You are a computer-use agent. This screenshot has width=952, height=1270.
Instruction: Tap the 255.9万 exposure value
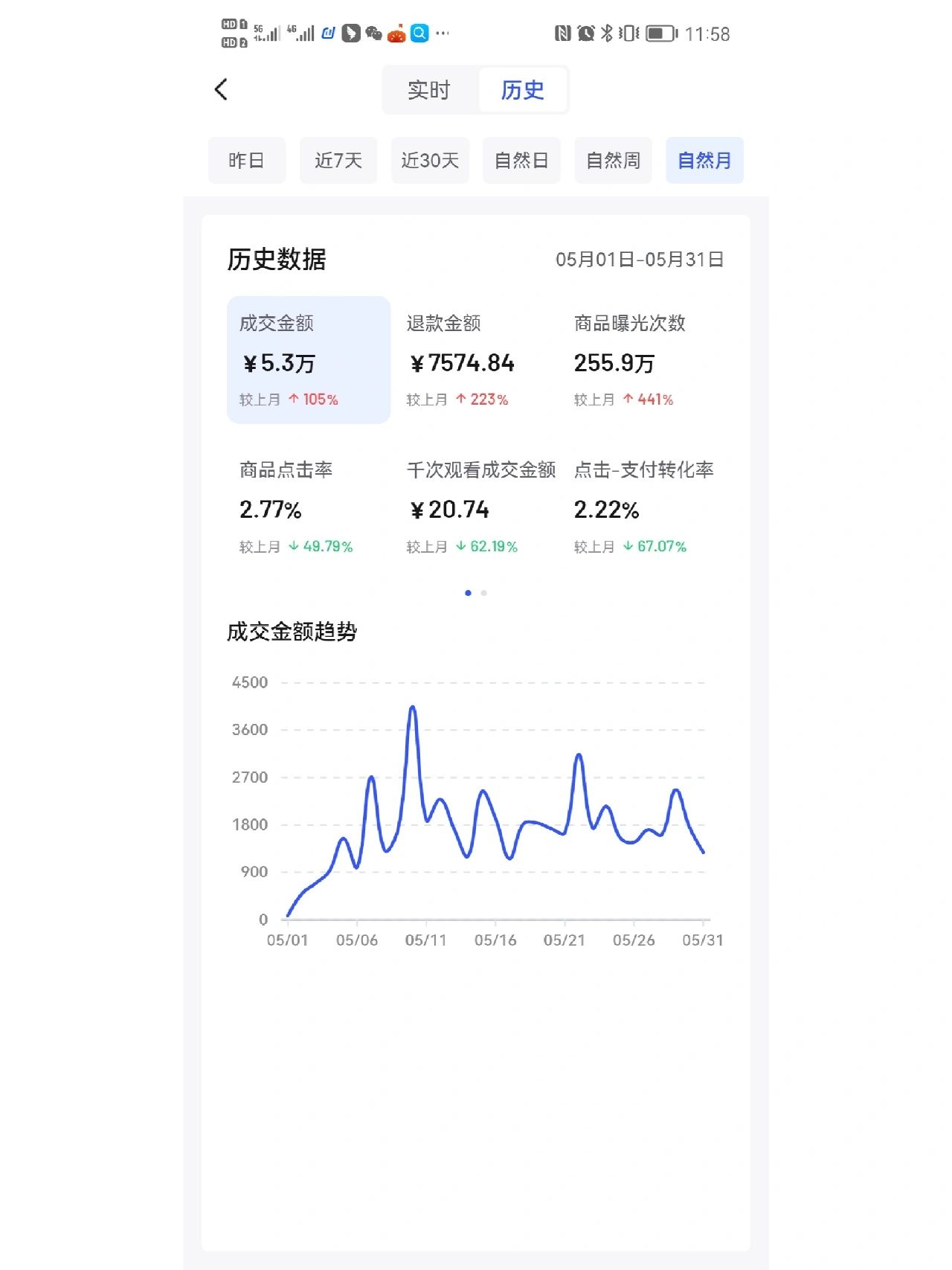point(614,363)
